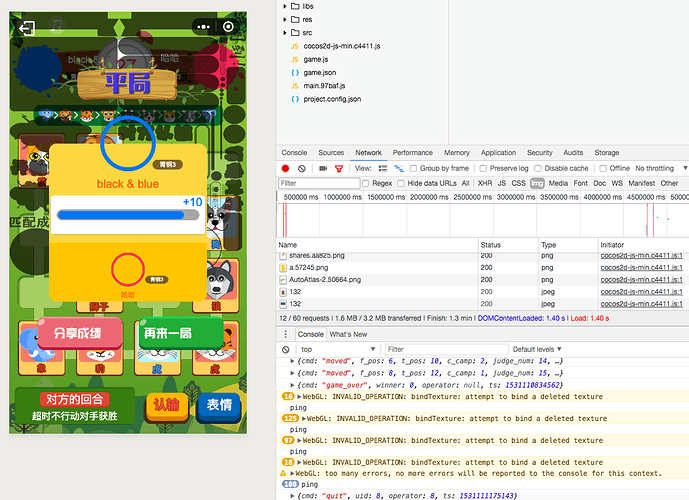
Task: Switch to the Application tab
Action: (x=498, y=153)
